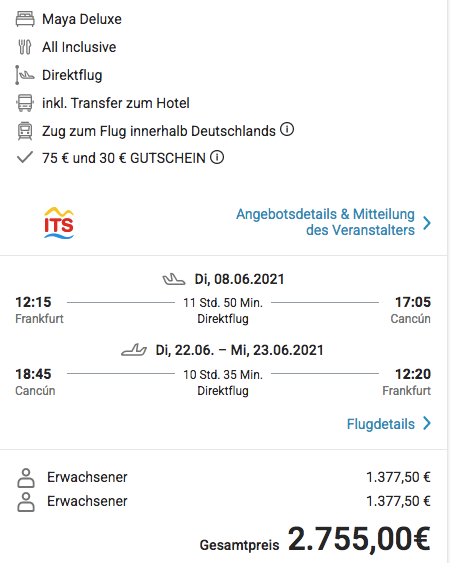Click the cutlery icon beside All Inclusive

pos(25,47)
